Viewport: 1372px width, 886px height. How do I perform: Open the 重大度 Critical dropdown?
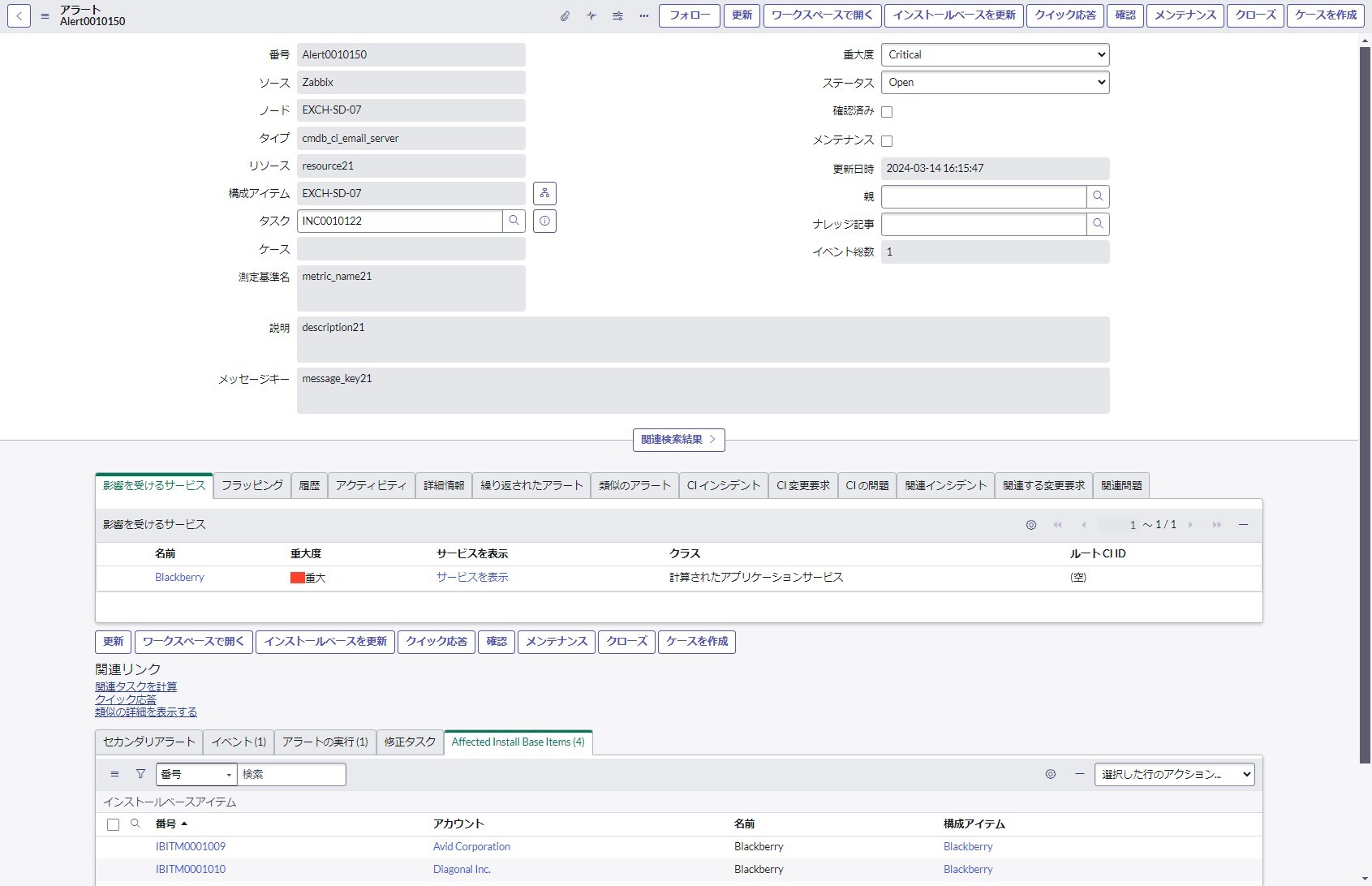995,55
